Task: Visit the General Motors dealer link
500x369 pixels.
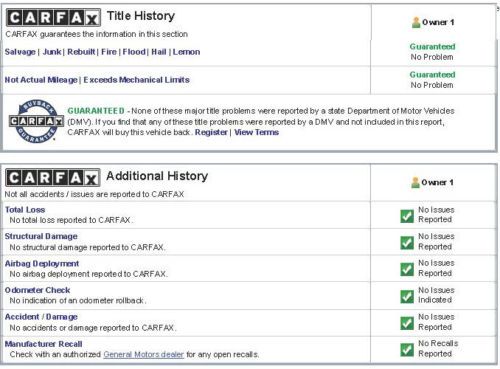Action: (143, 354)
